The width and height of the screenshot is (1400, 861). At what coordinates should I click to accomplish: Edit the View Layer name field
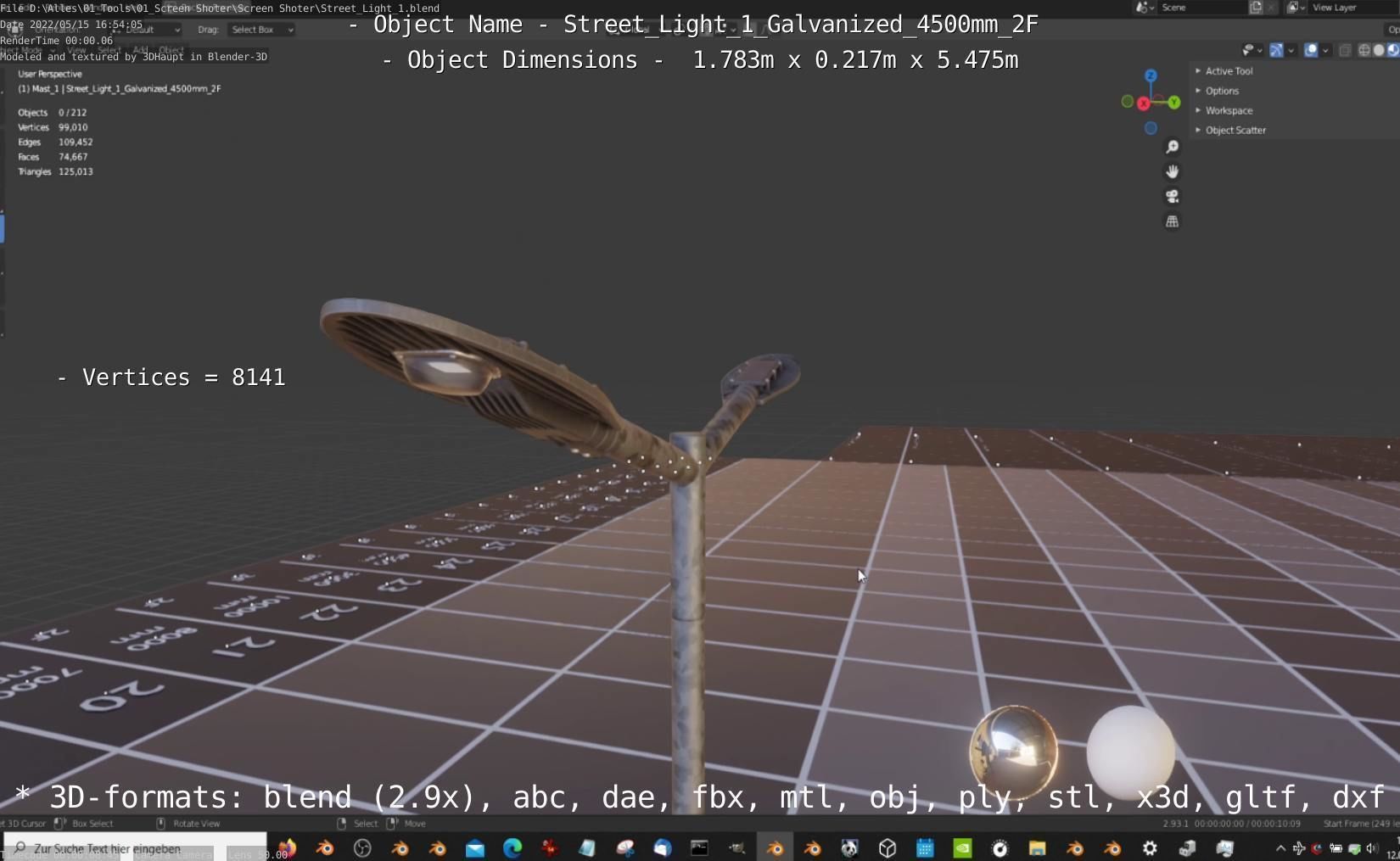click(x=1352, y=7)
